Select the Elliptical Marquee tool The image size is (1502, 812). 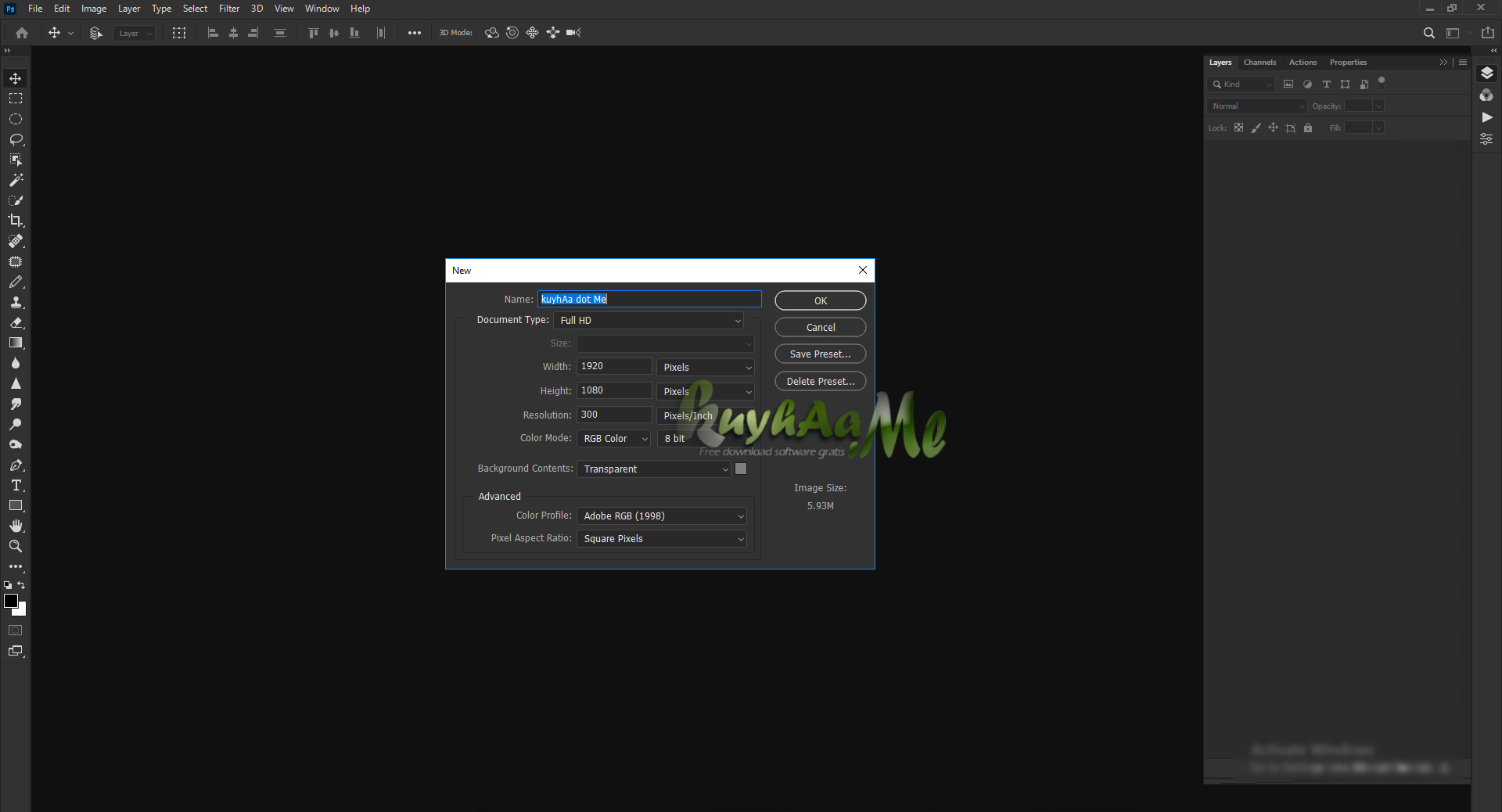tap(16, 119)
